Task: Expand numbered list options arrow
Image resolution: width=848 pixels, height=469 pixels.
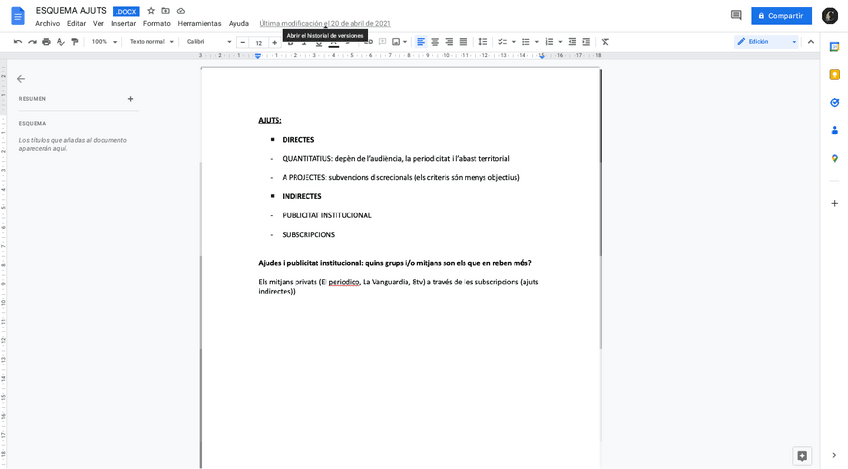Action: pos(560,42)
